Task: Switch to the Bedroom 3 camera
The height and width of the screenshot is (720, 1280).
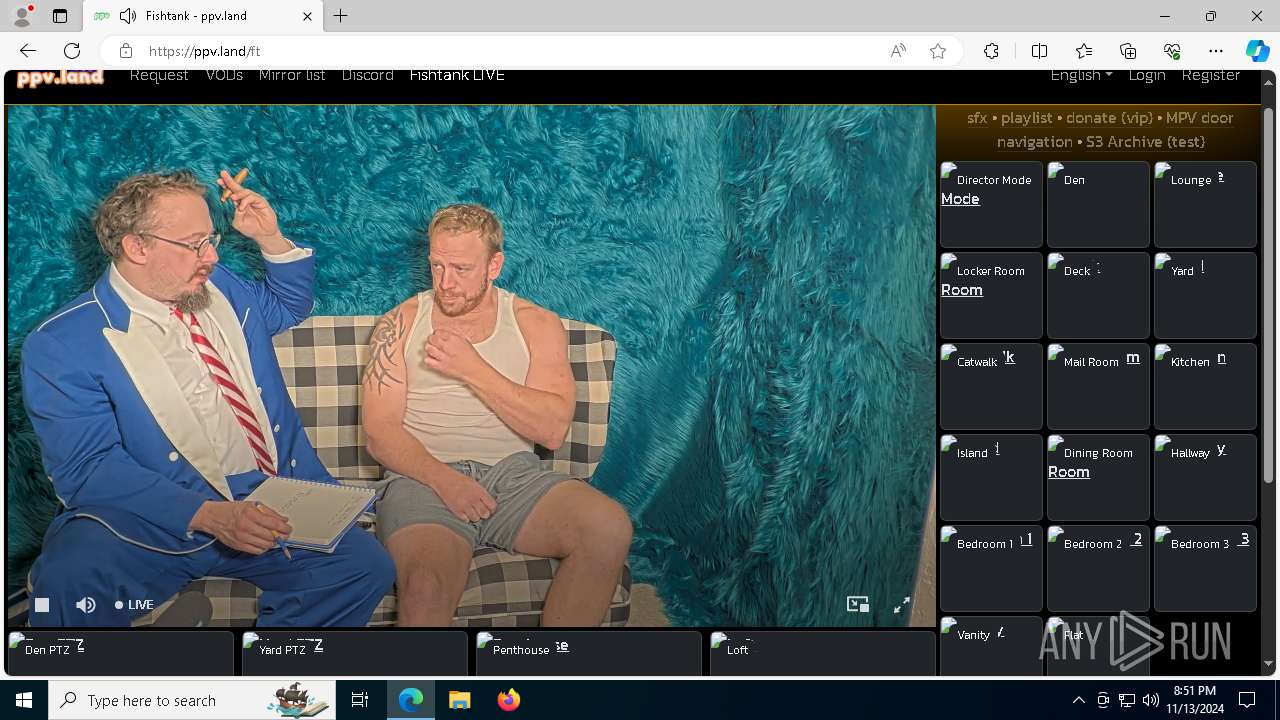Action: pyautogui.click(x=1205, y=568)
